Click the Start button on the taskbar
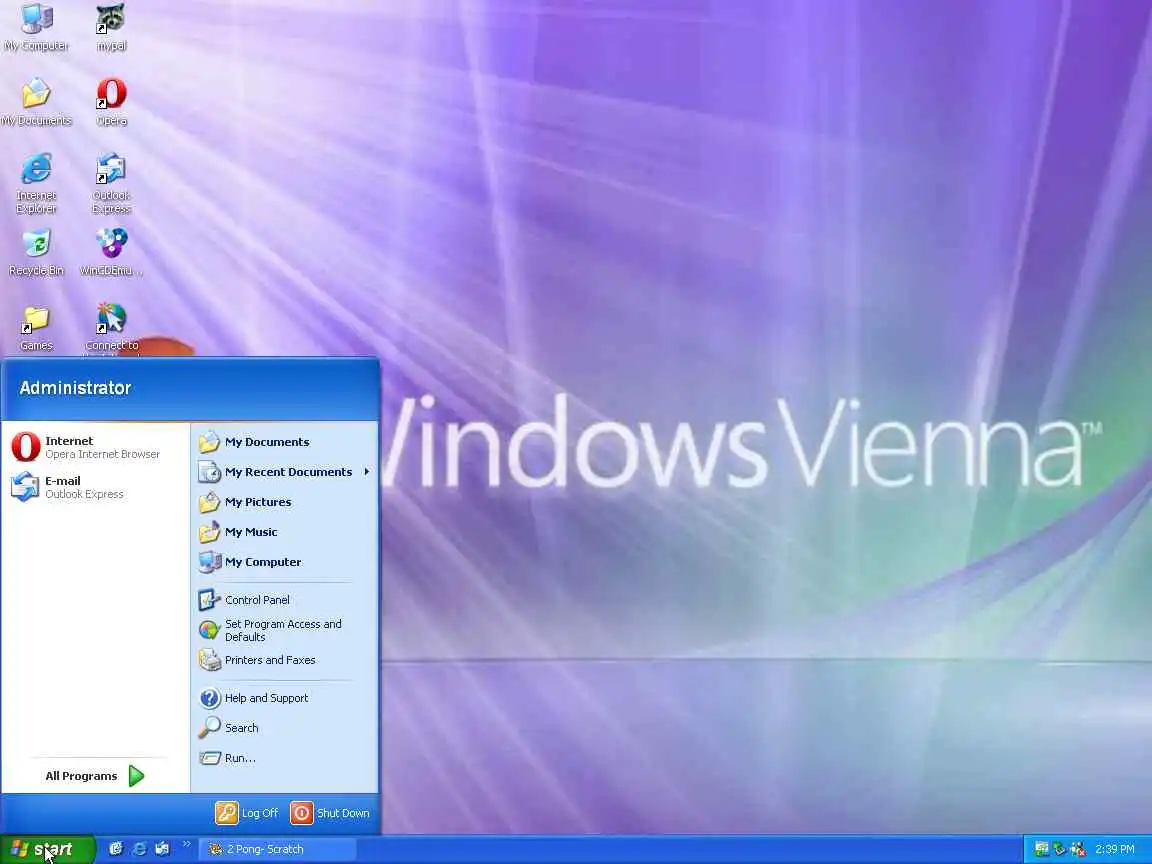The width and height of the screenshot is (1152, 864). point(47,849)
